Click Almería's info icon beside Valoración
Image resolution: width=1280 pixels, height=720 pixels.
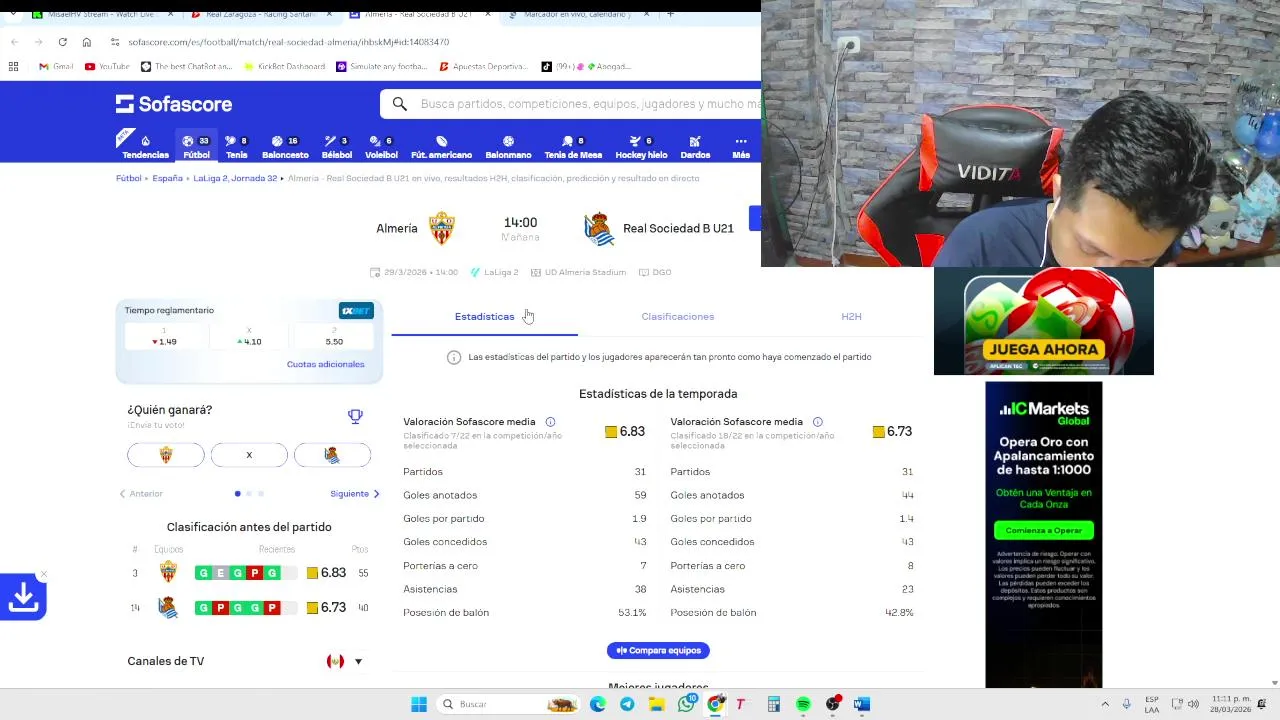[550, 422]
